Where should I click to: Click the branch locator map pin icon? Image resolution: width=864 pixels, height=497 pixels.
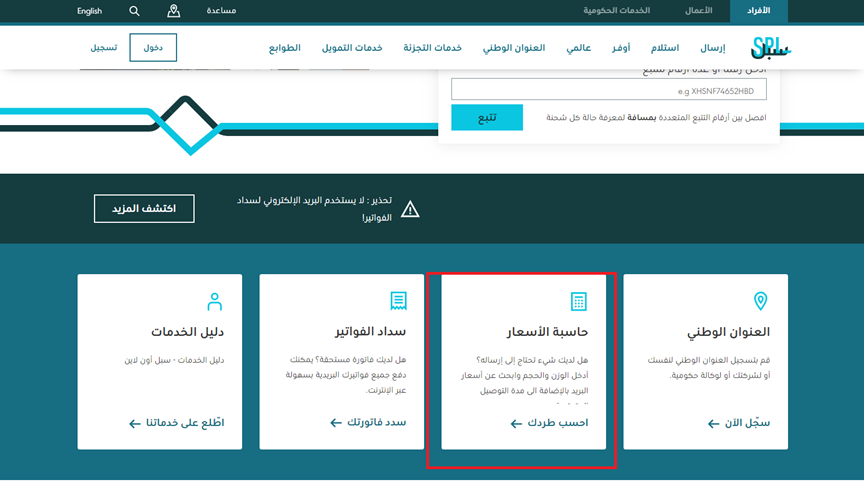(174, 11)
